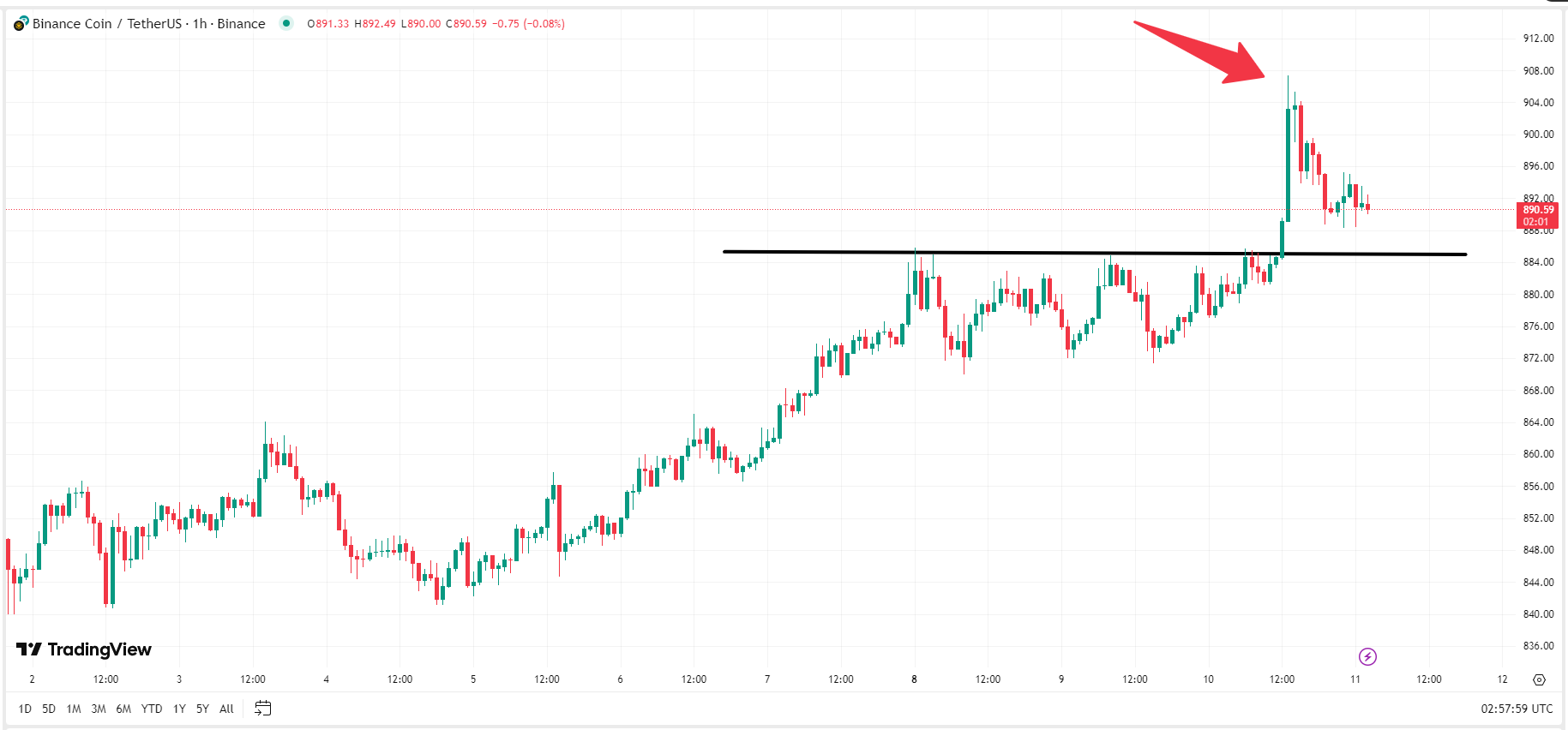Viewport: 1568px width, 730px height.
Task: Open the go-to-date calendar icon
Action: [263, 709]
